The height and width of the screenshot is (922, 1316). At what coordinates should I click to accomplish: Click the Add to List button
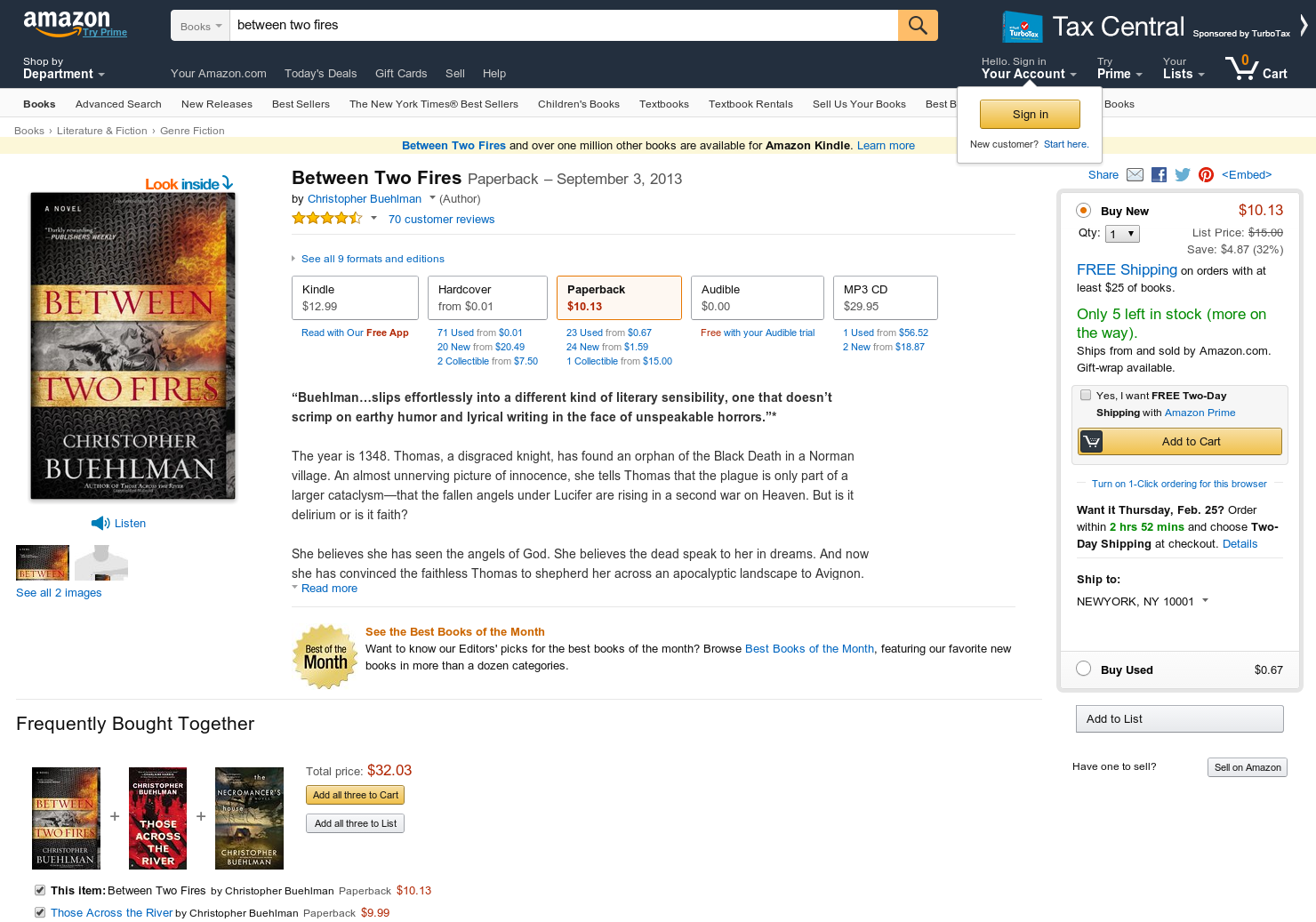click(x=1179, y=718)
